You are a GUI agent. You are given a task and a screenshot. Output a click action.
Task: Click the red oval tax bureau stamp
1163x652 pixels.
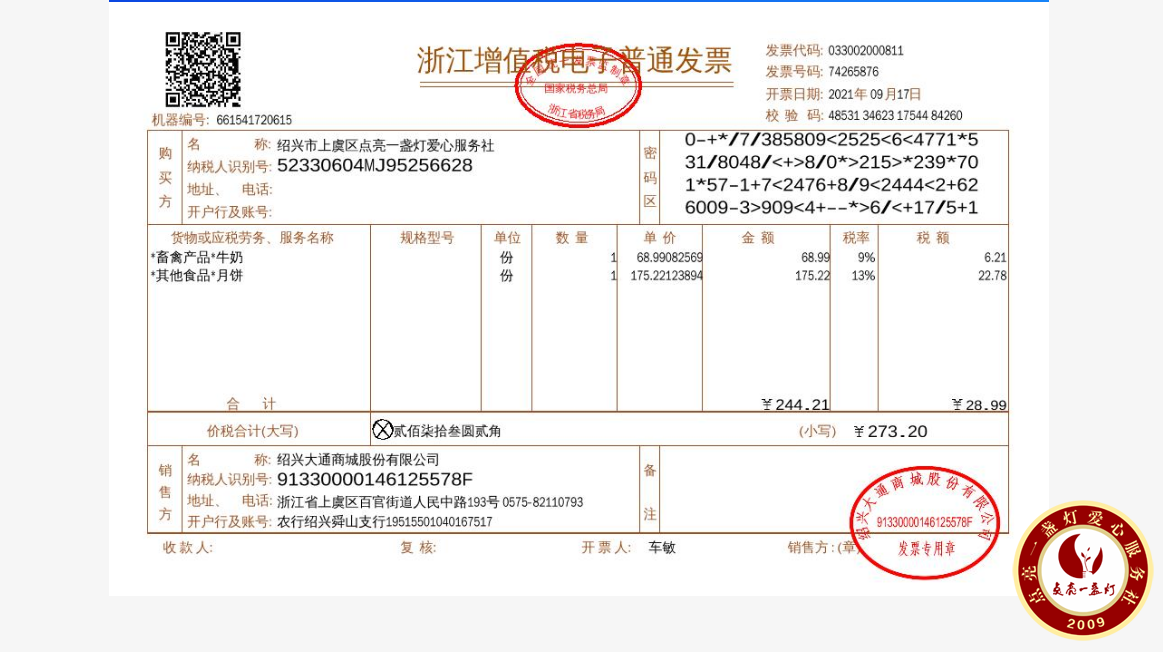(578, 85)
